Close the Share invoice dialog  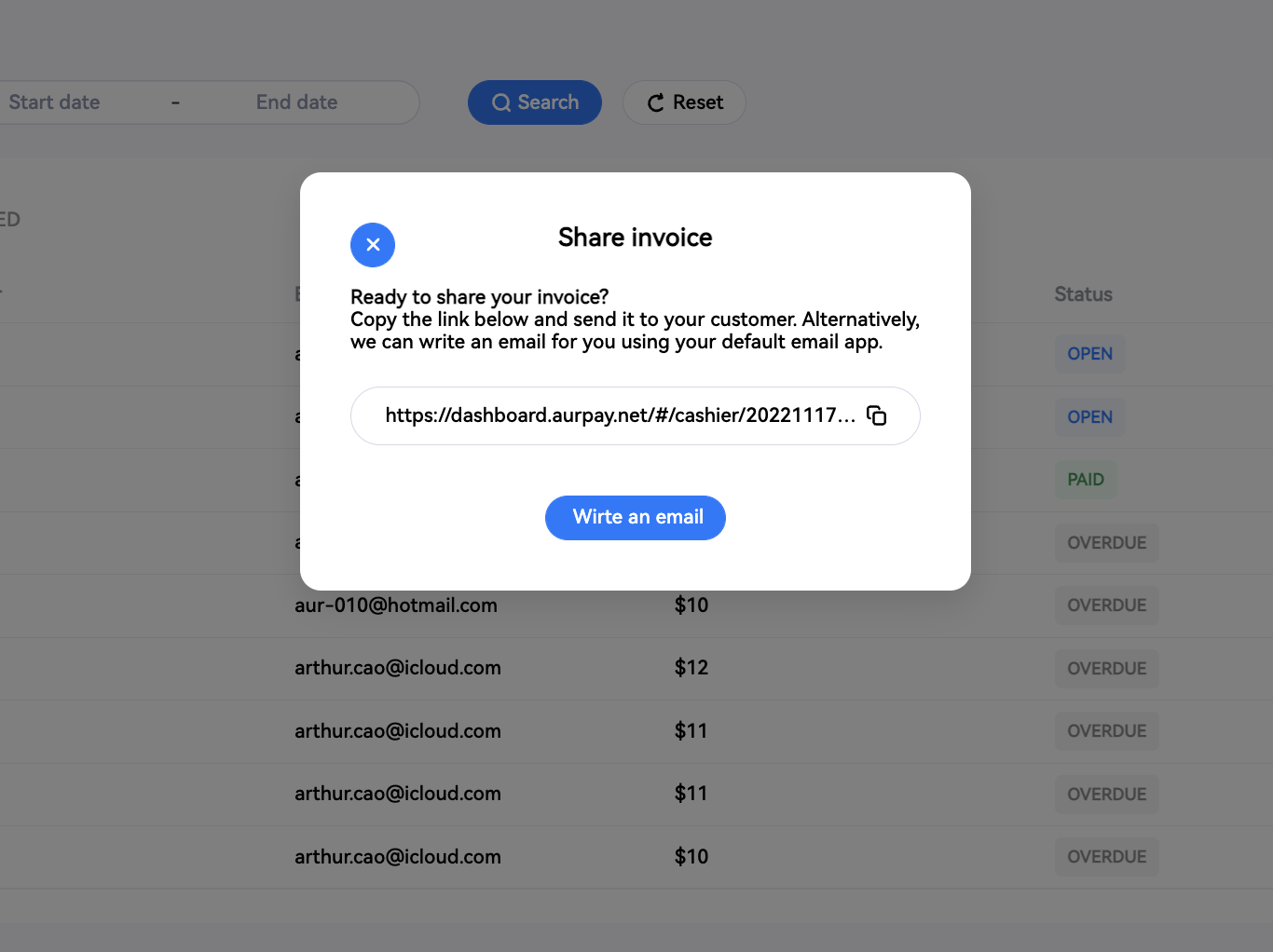(373, 245)
